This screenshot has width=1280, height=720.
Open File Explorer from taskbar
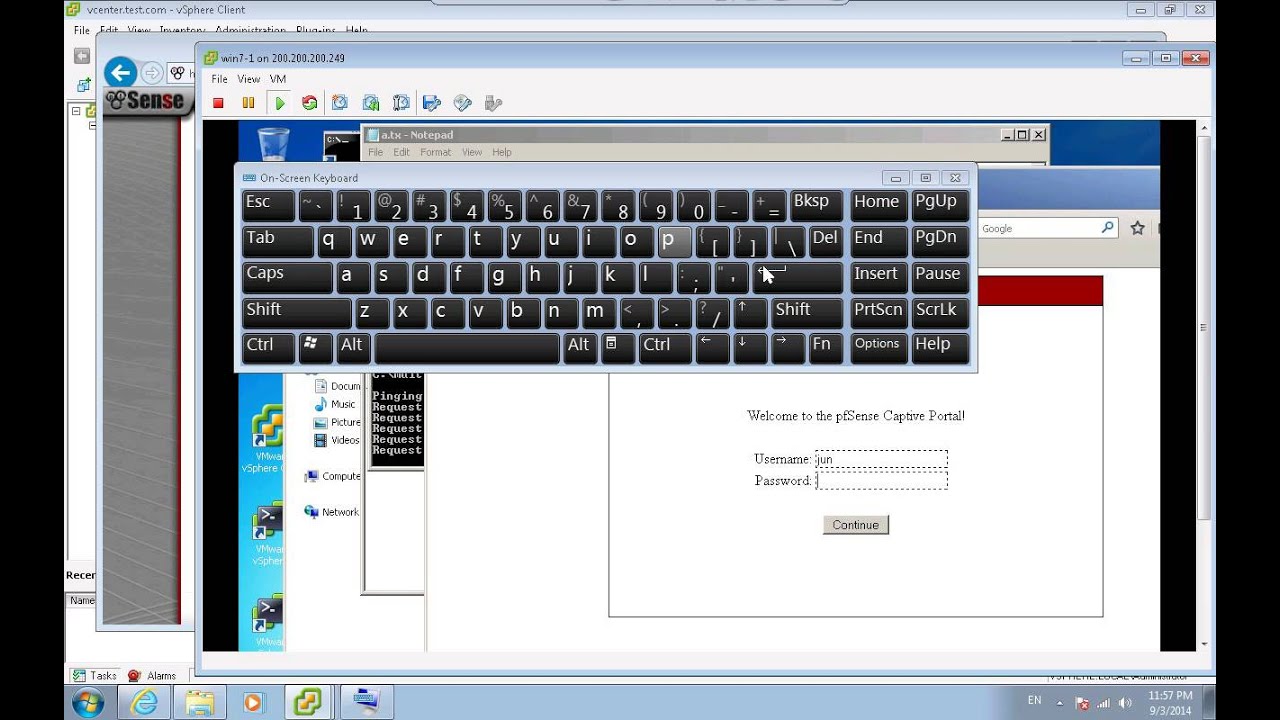pos(200,703)
